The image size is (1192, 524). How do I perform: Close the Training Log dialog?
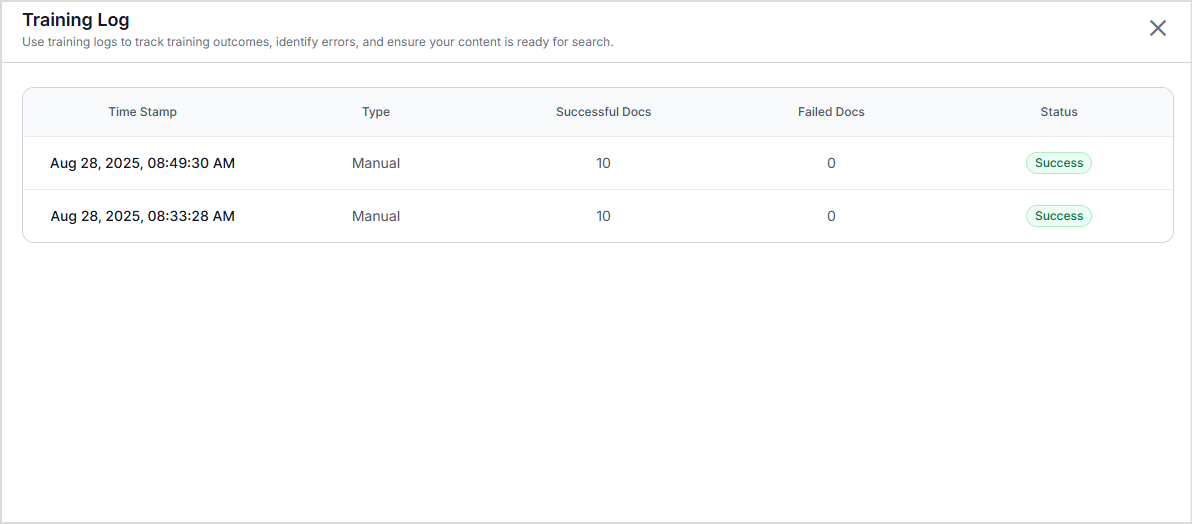point(1157,28)
